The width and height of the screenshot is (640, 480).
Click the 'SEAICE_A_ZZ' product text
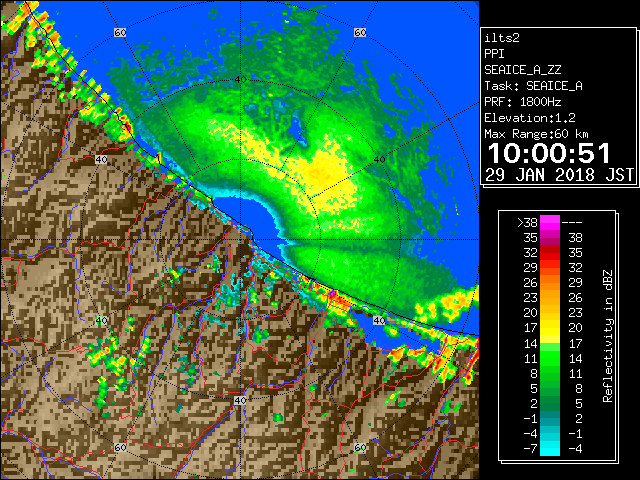click(x=523, y=70)
